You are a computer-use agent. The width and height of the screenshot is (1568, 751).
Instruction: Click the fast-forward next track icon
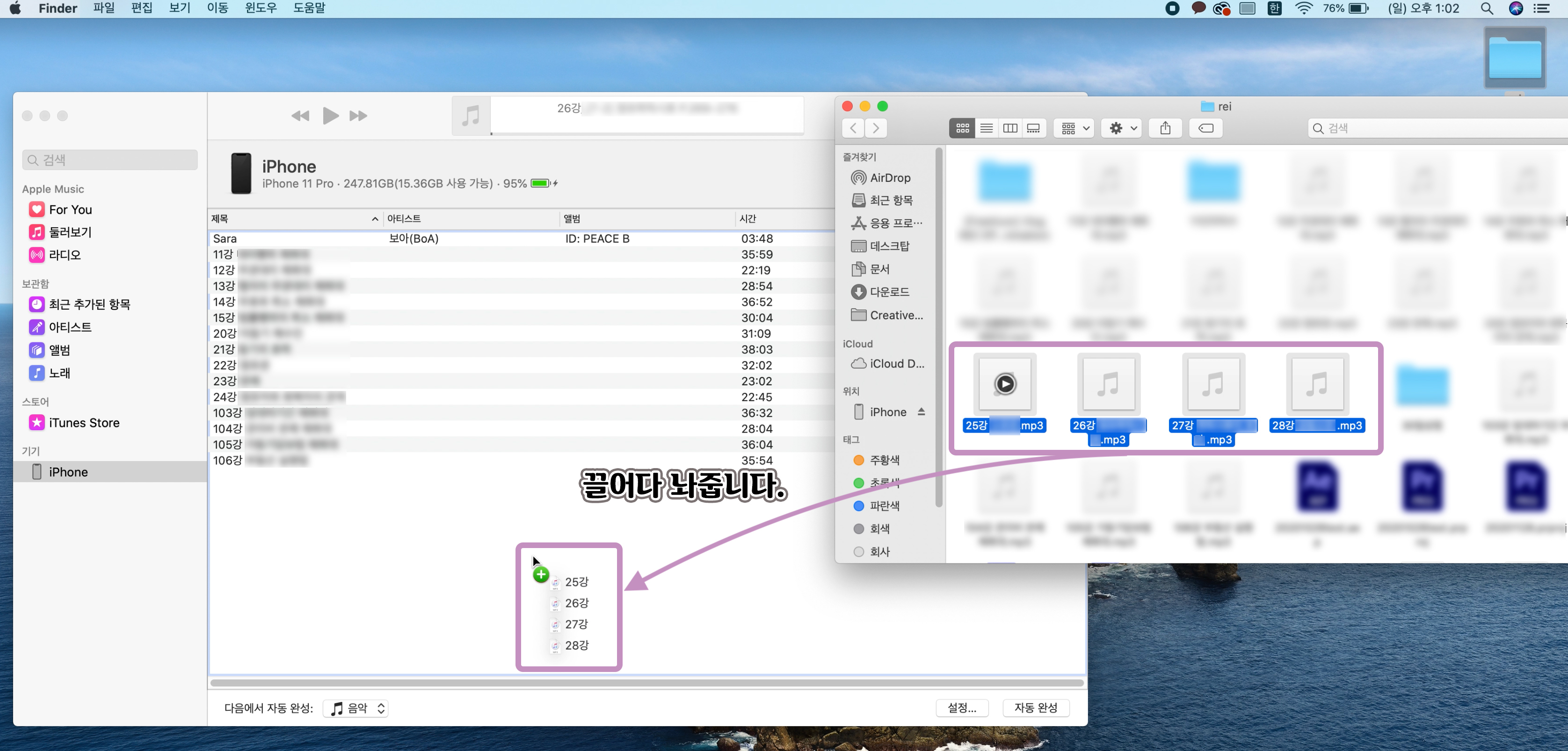coord(358,116)
